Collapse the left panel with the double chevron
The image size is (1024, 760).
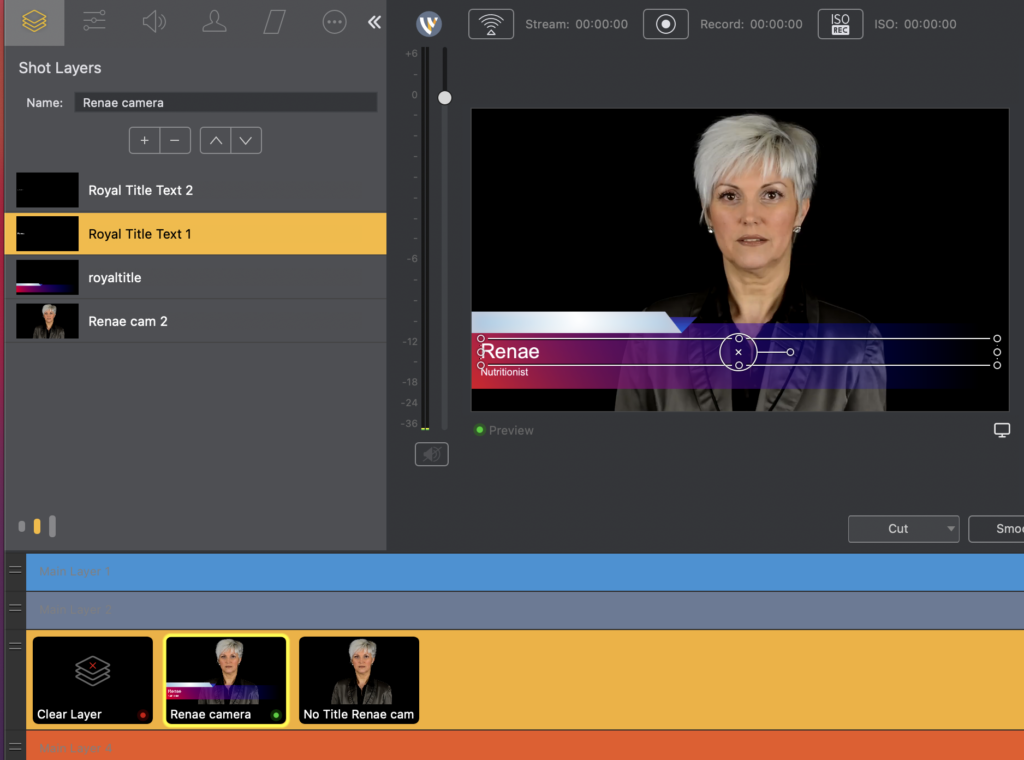[x=373, y=21]
